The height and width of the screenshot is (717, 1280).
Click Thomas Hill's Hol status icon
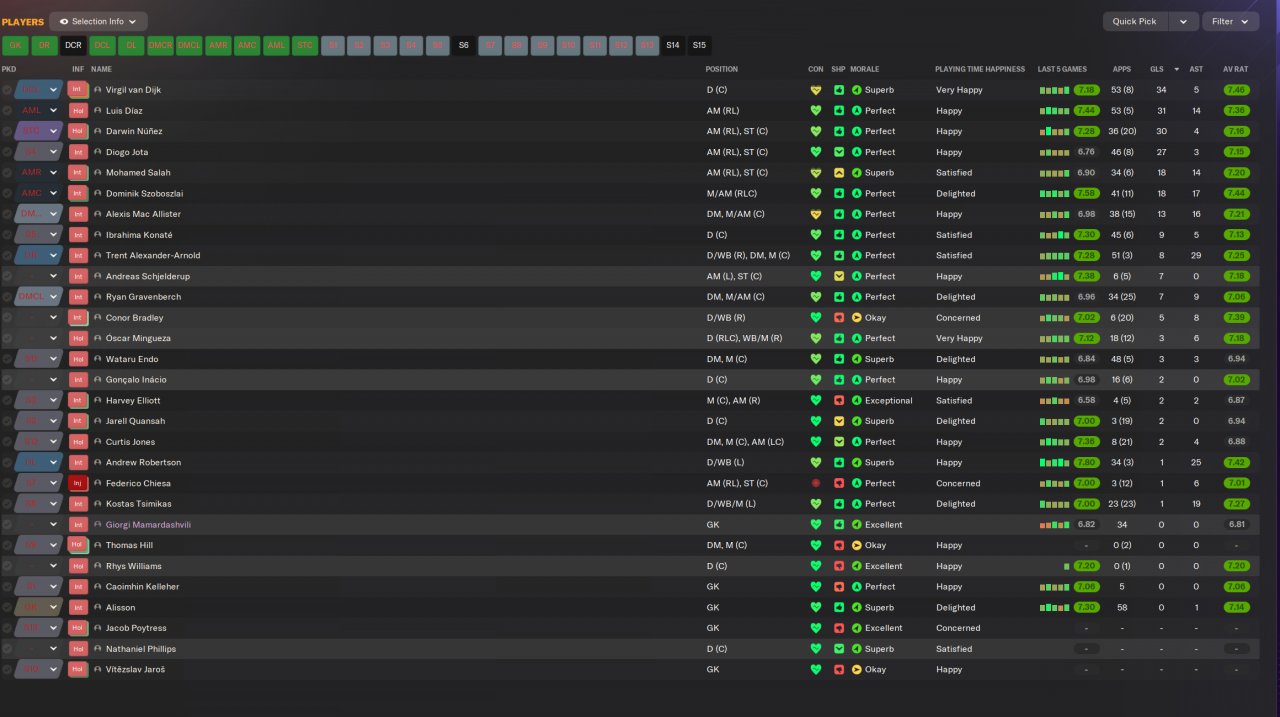78,545
